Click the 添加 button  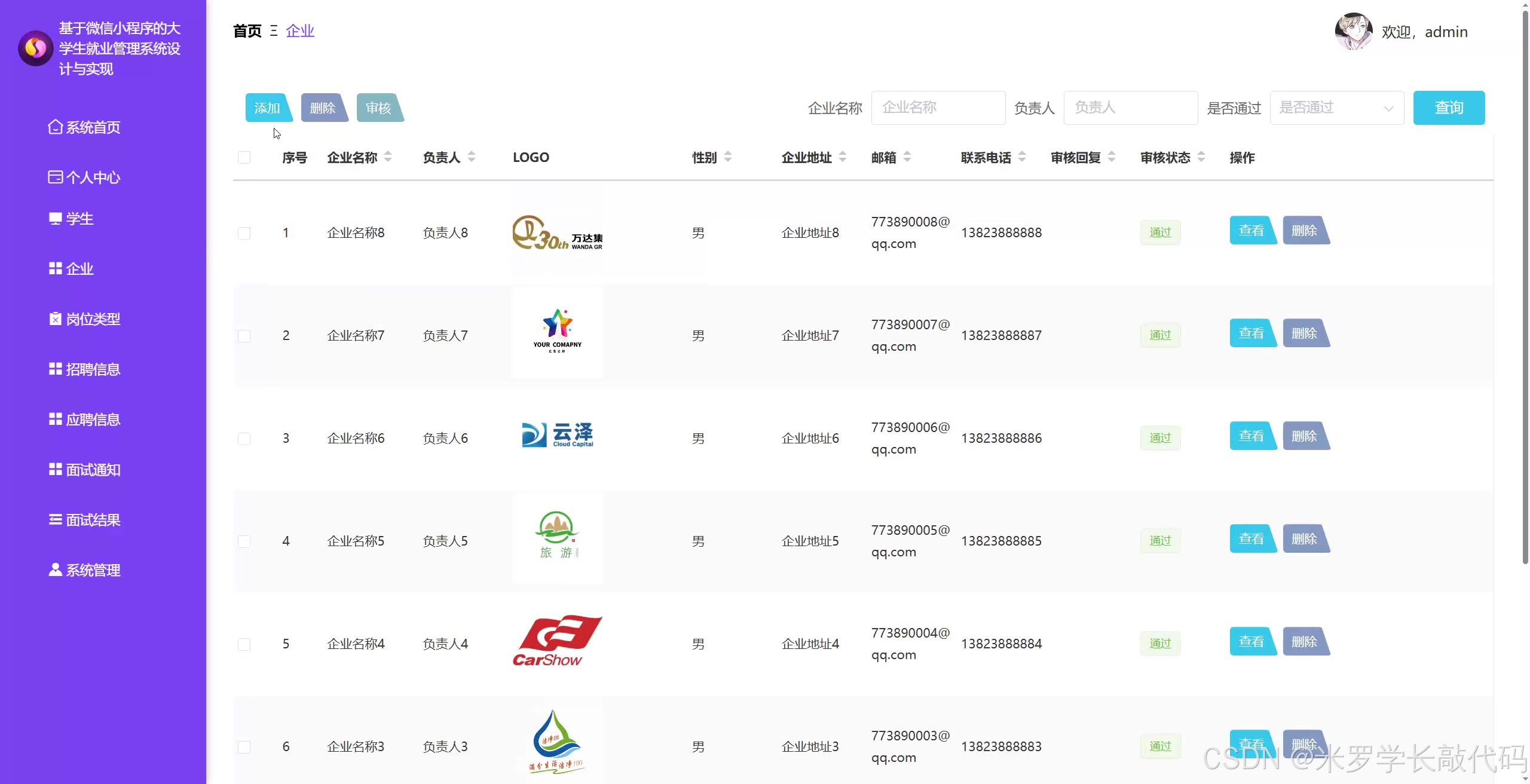(x=268, y=108)
